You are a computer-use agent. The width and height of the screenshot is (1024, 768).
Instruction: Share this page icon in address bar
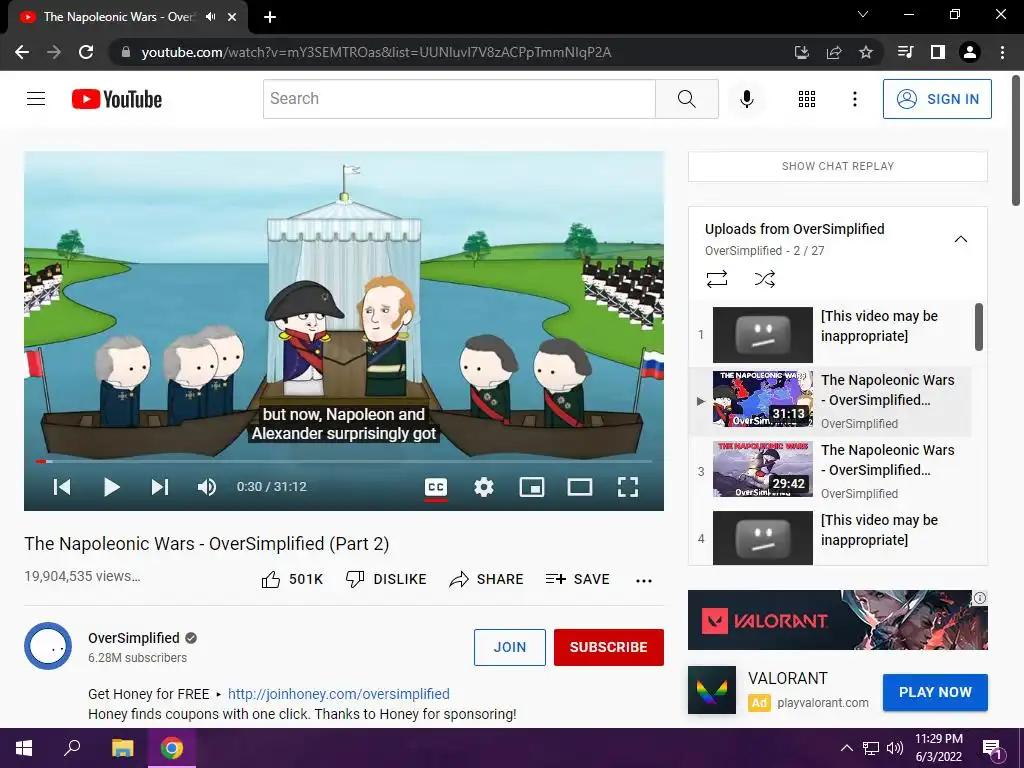tap(833, 52)
